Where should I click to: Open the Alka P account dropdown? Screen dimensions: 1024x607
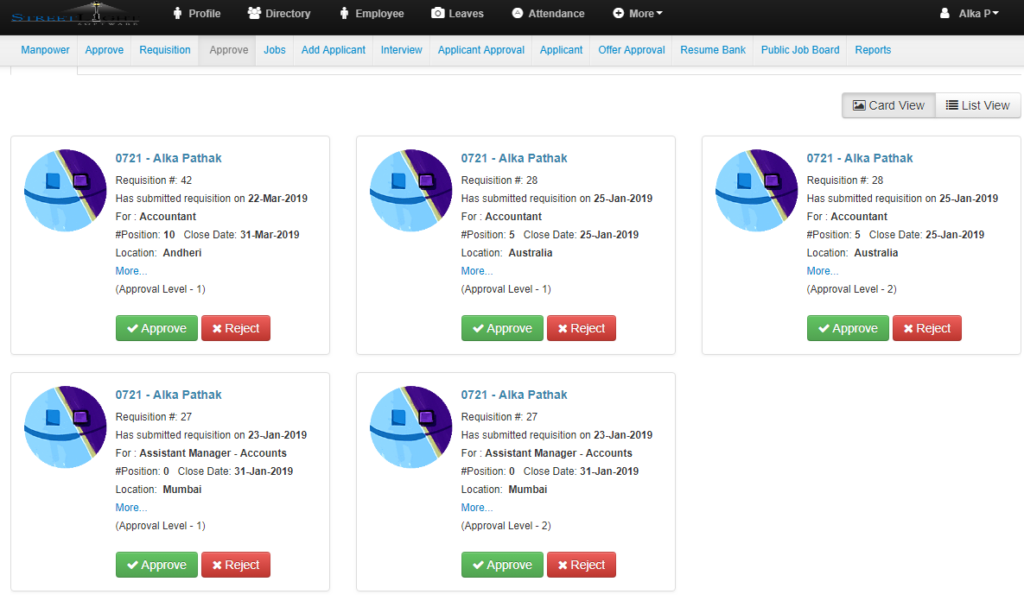pyautogui.click(x=969, y=13)
